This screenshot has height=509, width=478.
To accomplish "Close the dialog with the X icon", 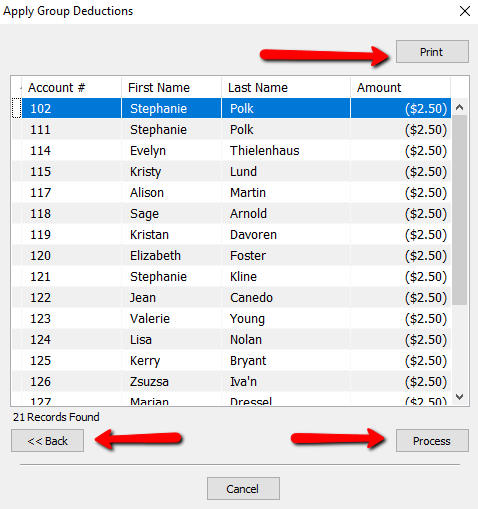I will 465,11.
